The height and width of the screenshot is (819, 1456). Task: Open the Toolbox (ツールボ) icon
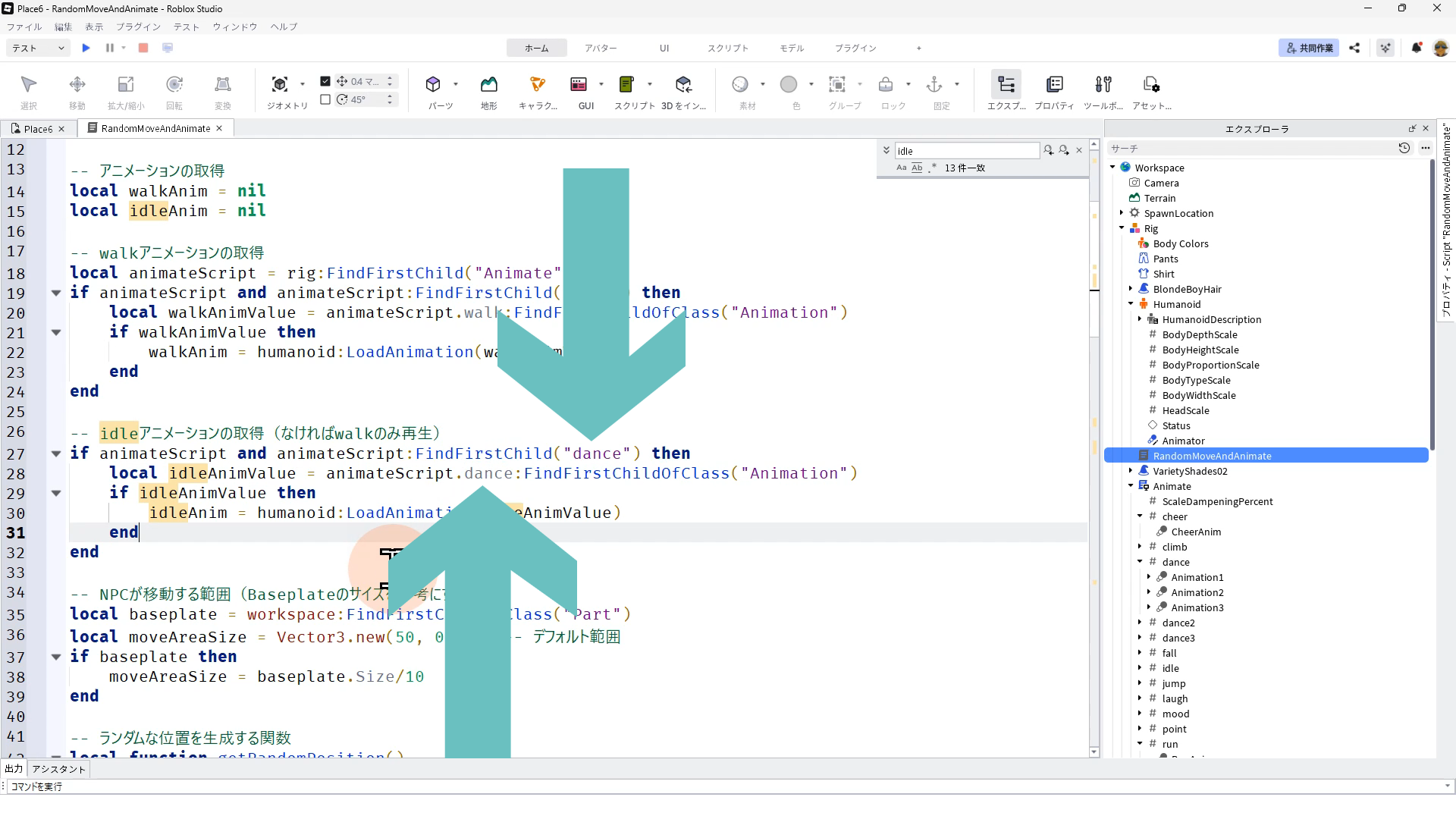(1103, 84)
